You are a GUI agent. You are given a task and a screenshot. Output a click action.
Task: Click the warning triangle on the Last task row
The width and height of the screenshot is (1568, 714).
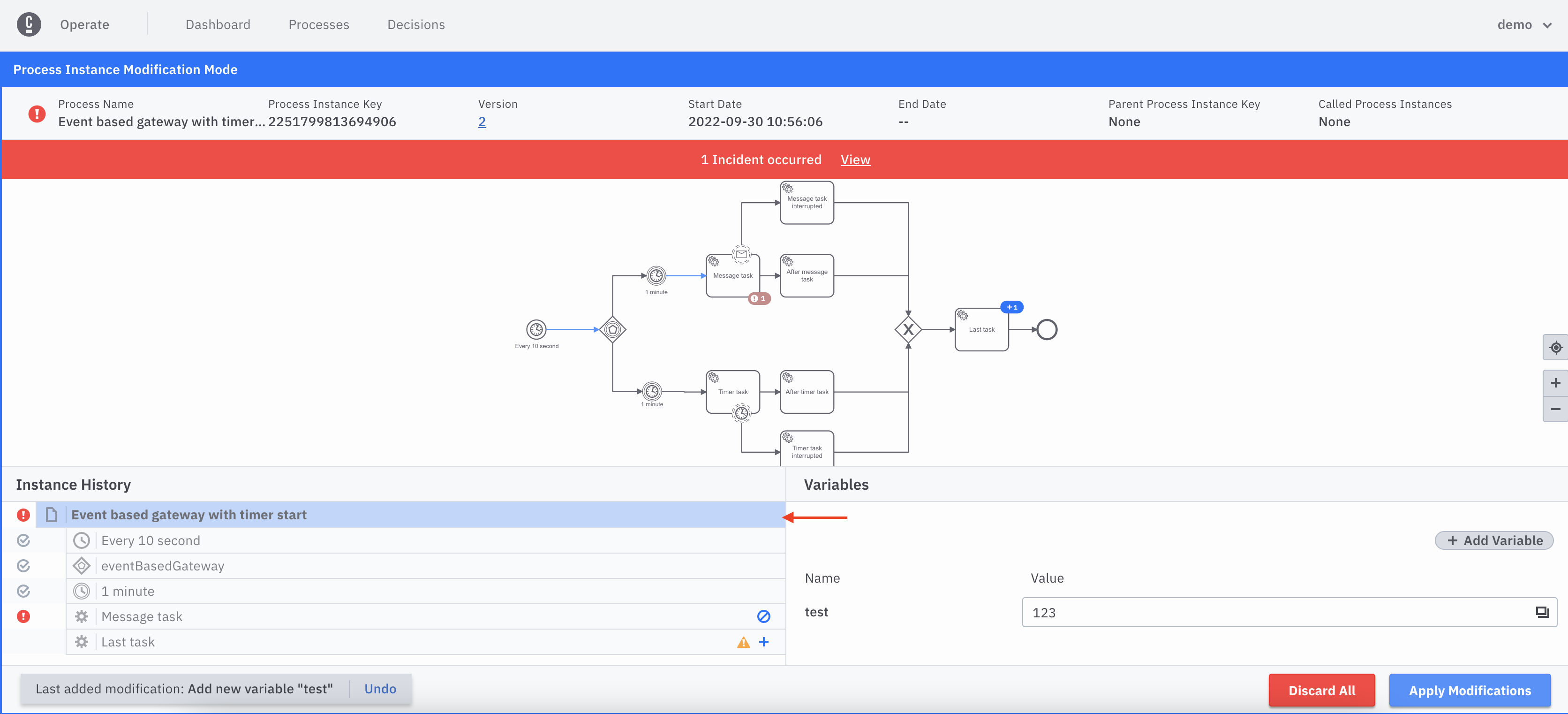point(743,642)
